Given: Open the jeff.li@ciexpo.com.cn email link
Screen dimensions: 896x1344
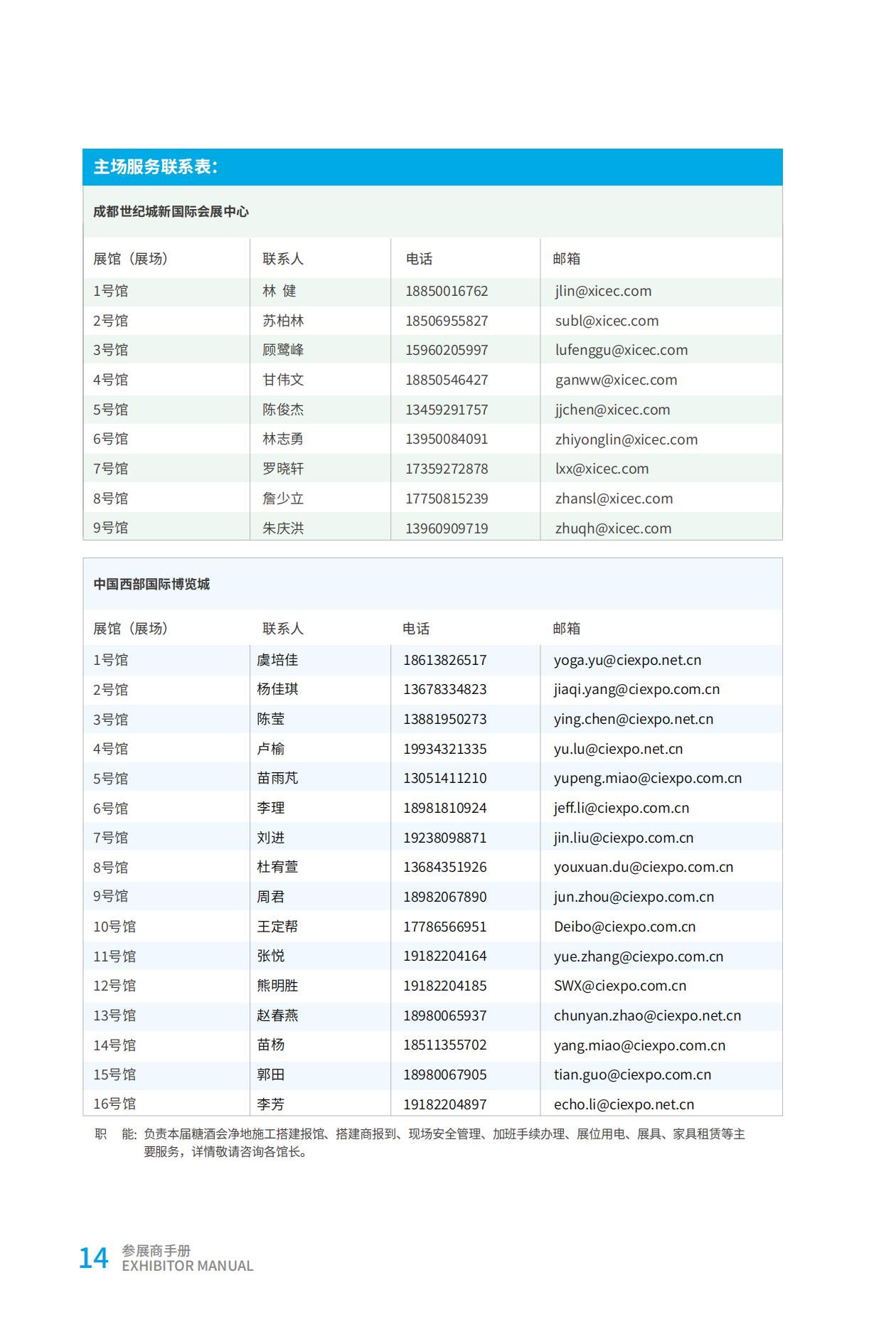Looking at the screenshot, I should [621, 808].
